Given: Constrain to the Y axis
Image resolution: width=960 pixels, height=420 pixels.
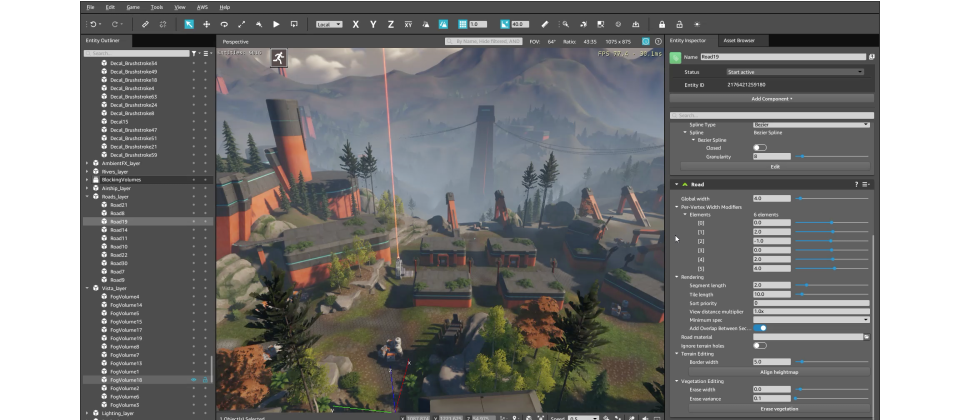Looking at the screenshot, I should pos(373,24).
